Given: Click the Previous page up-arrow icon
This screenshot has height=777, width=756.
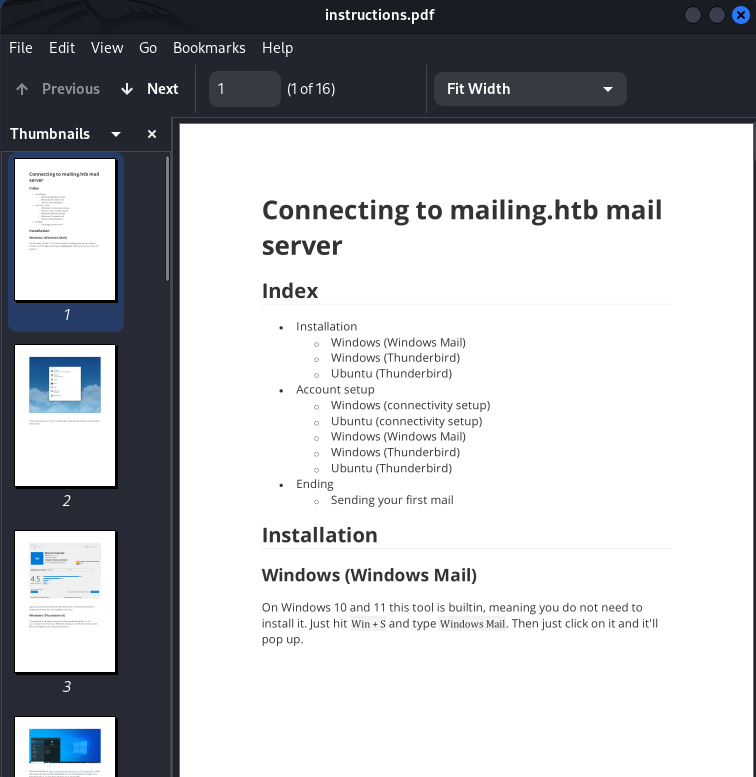Looking at the screenshot, I should (22, 89).
